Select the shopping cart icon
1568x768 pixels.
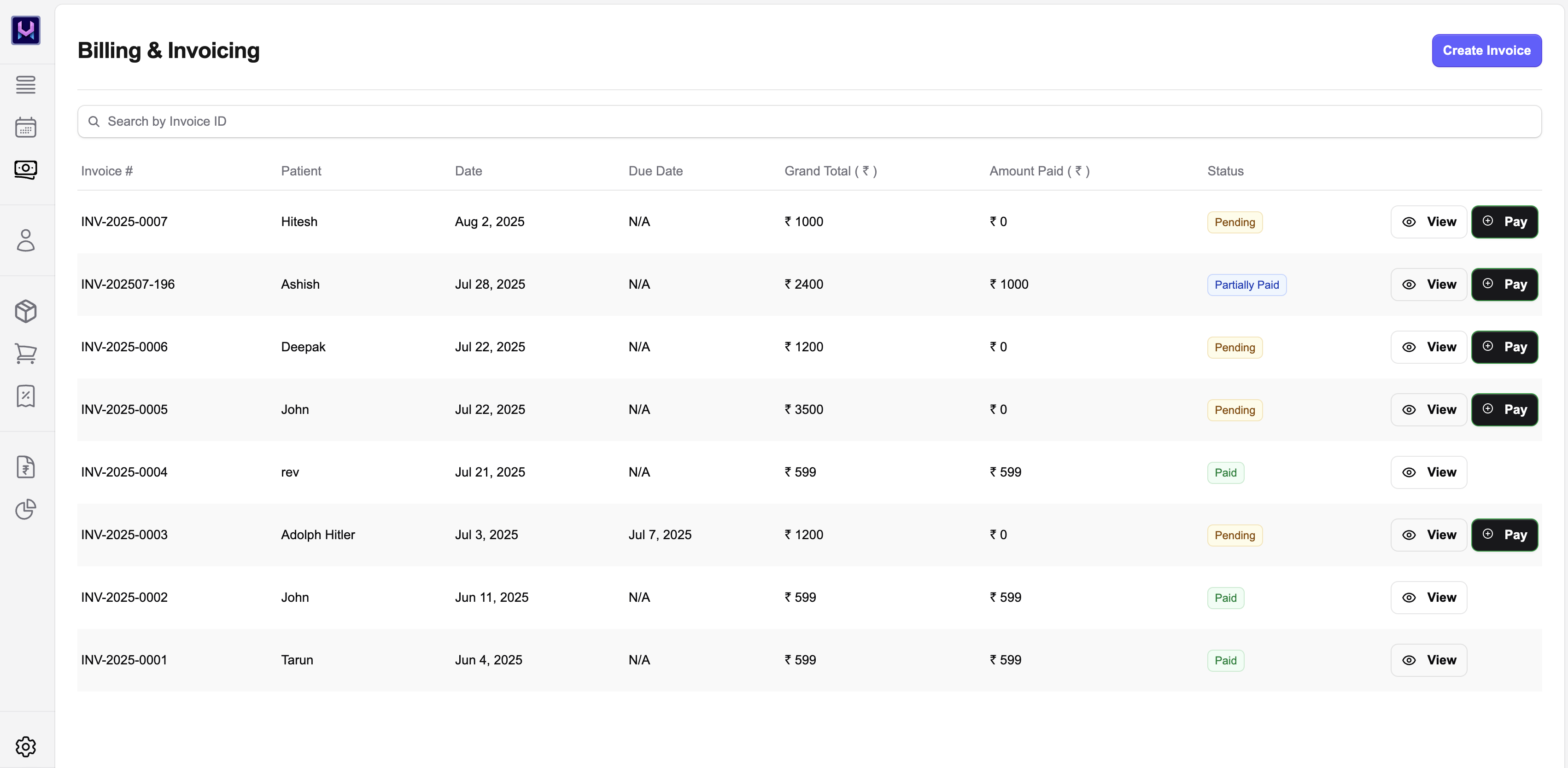coord(25,354)
